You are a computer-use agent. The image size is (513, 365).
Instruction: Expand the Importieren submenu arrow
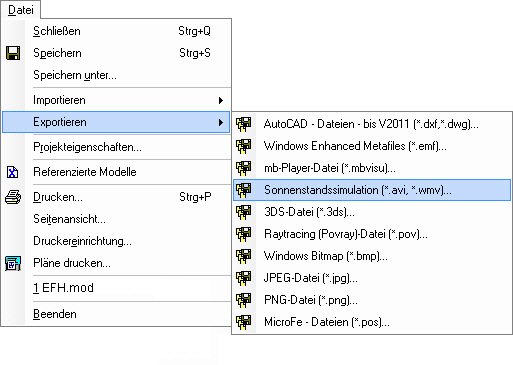221,100
